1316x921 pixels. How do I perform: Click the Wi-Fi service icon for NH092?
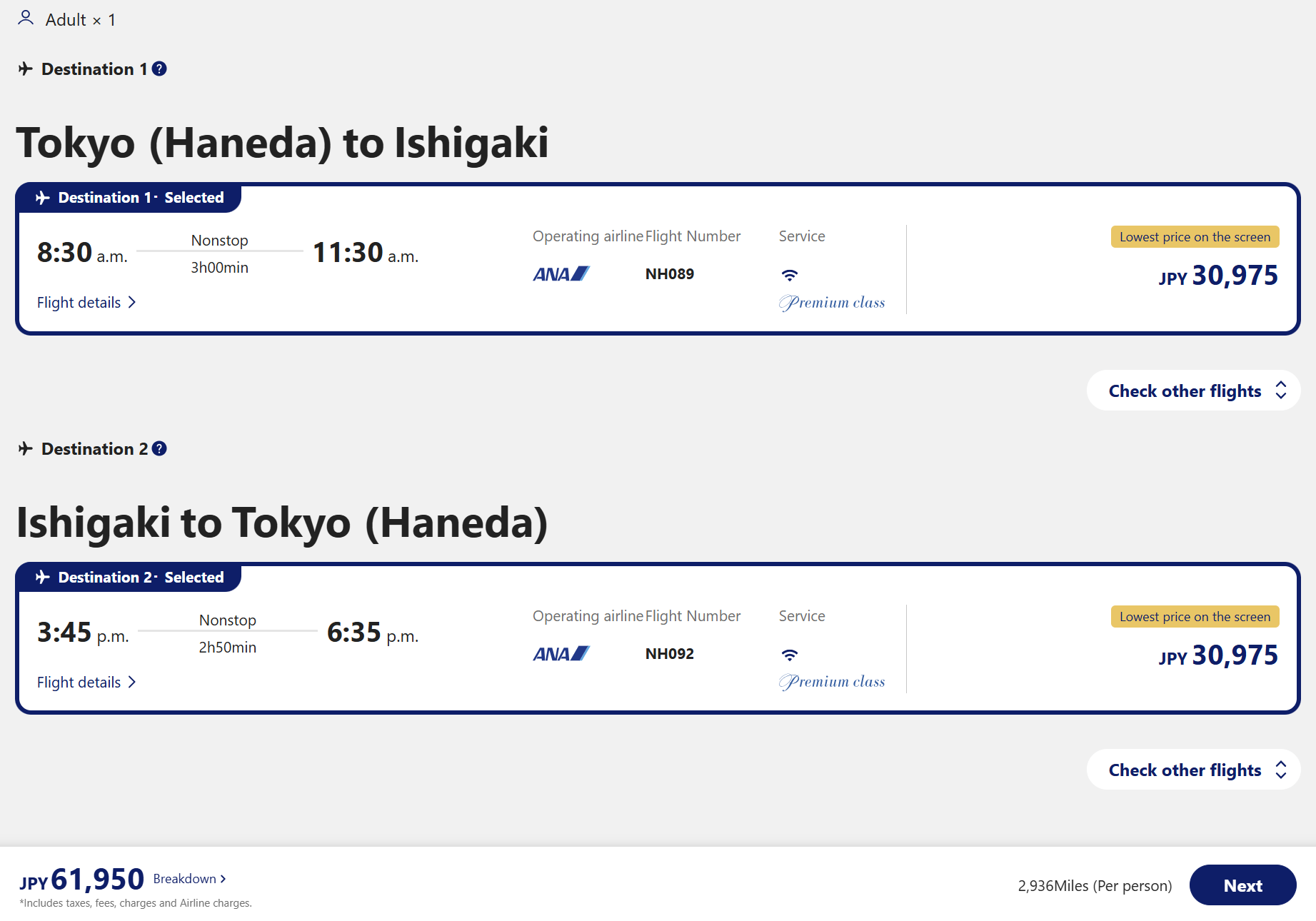(789, 655)
